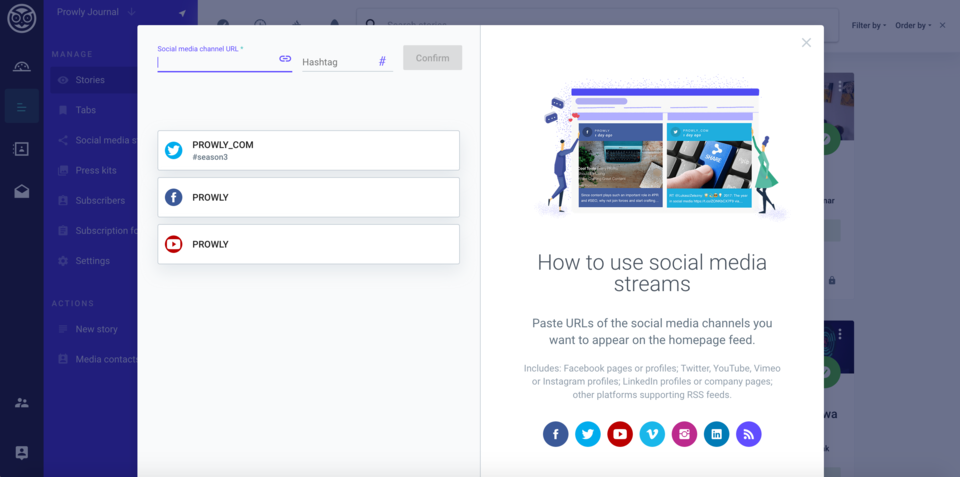Click the eye icon next to Stories
Viewport: 960px width, 477px height.
(x=62, y=80)
